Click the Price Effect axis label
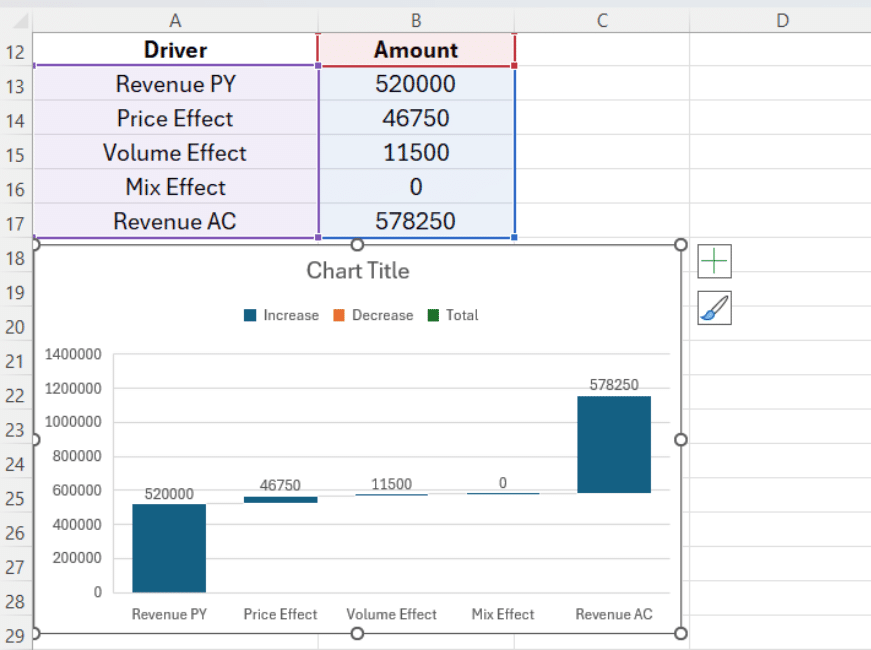871x650 pixels. [280, 614]
